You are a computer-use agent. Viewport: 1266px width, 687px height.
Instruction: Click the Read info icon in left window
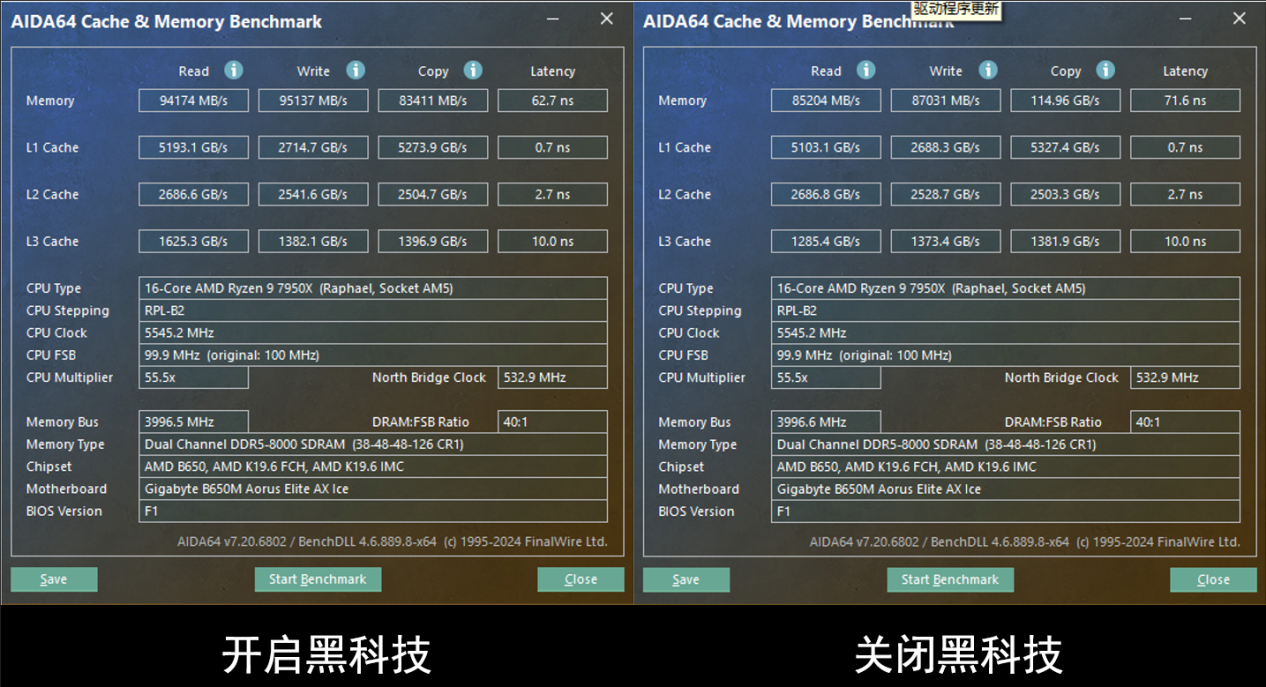[x=233, y=70]
